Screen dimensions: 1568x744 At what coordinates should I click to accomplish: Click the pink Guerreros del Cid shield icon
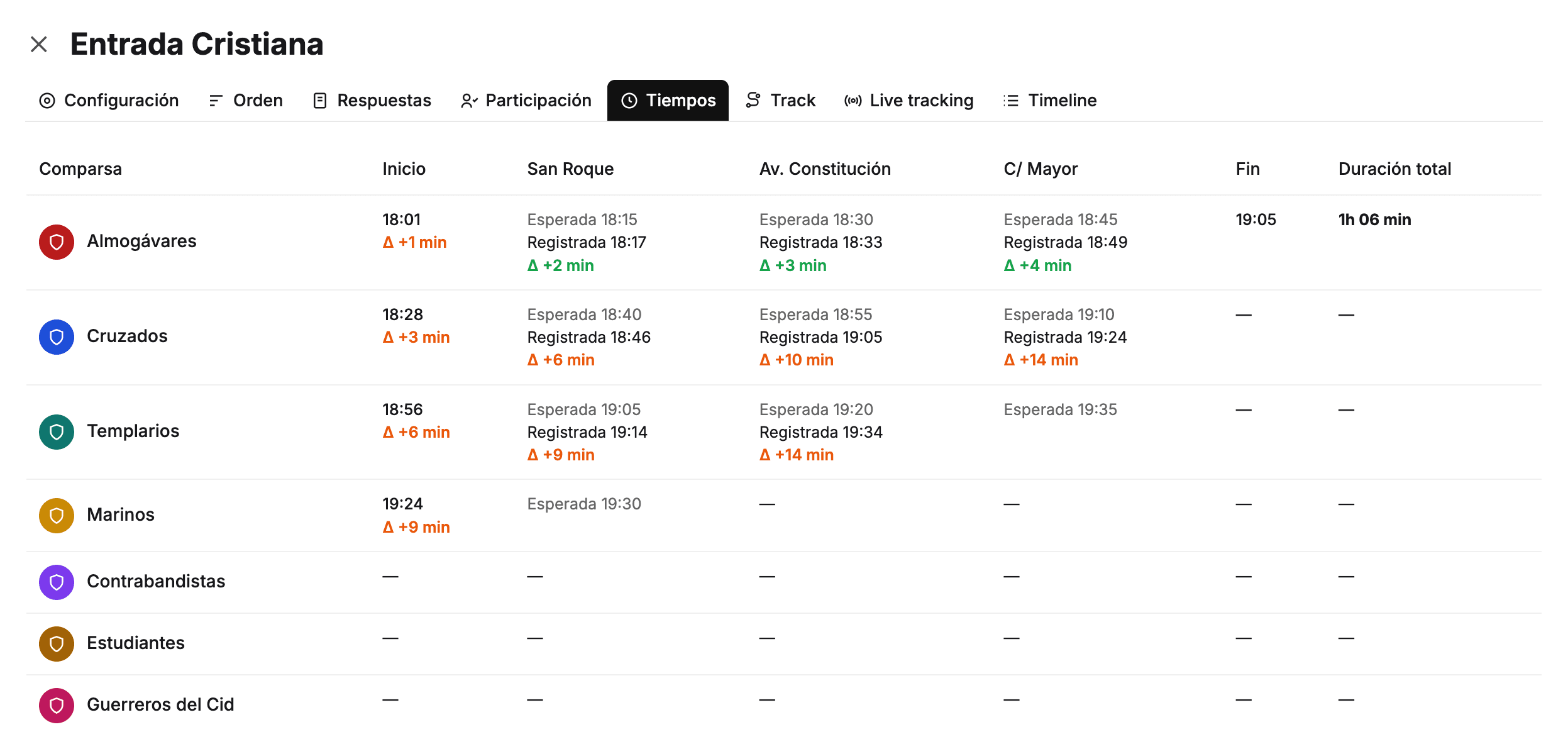point(57,706)
